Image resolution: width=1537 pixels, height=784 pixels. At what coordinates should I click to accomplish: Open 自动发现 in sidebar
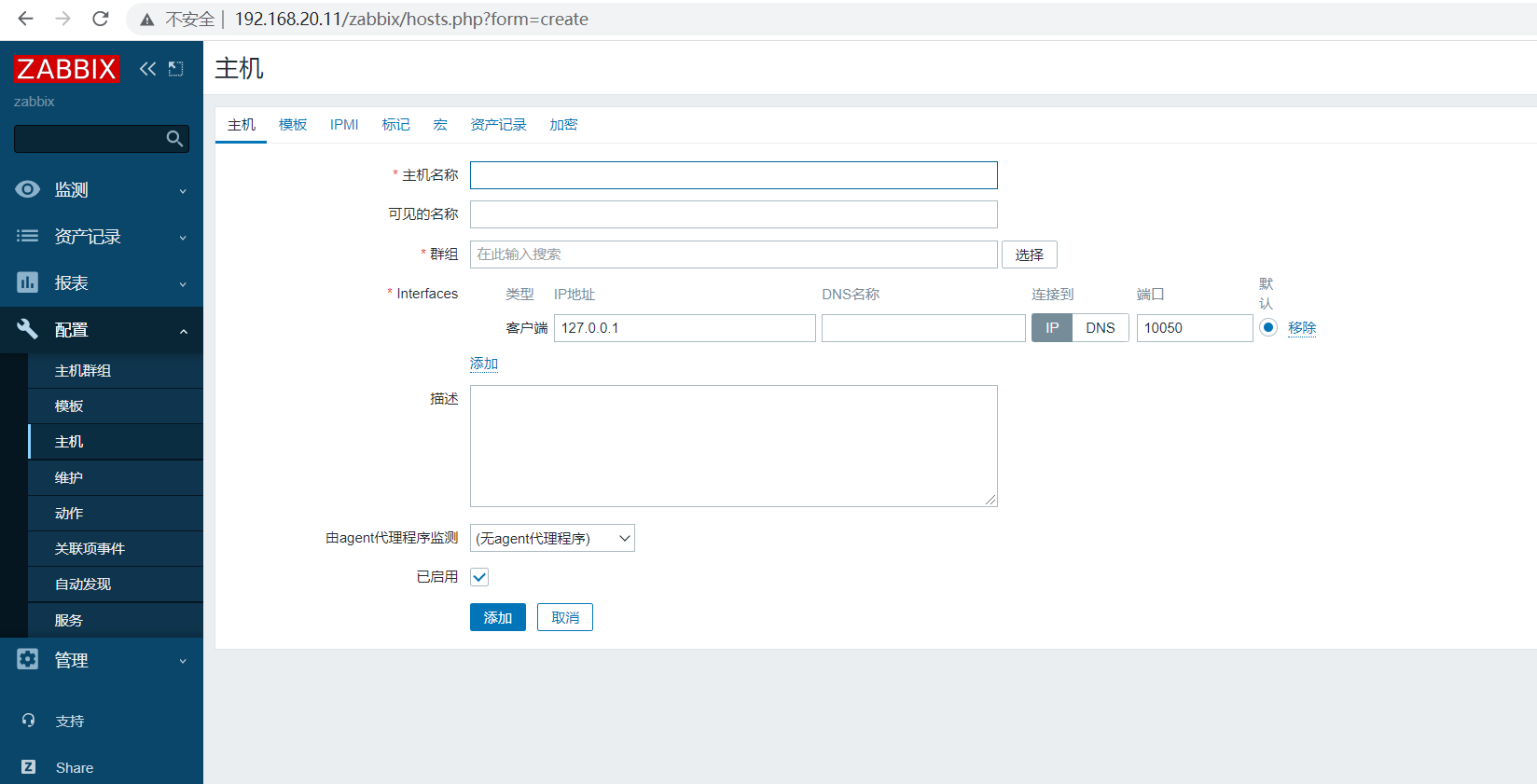[116, 584]
